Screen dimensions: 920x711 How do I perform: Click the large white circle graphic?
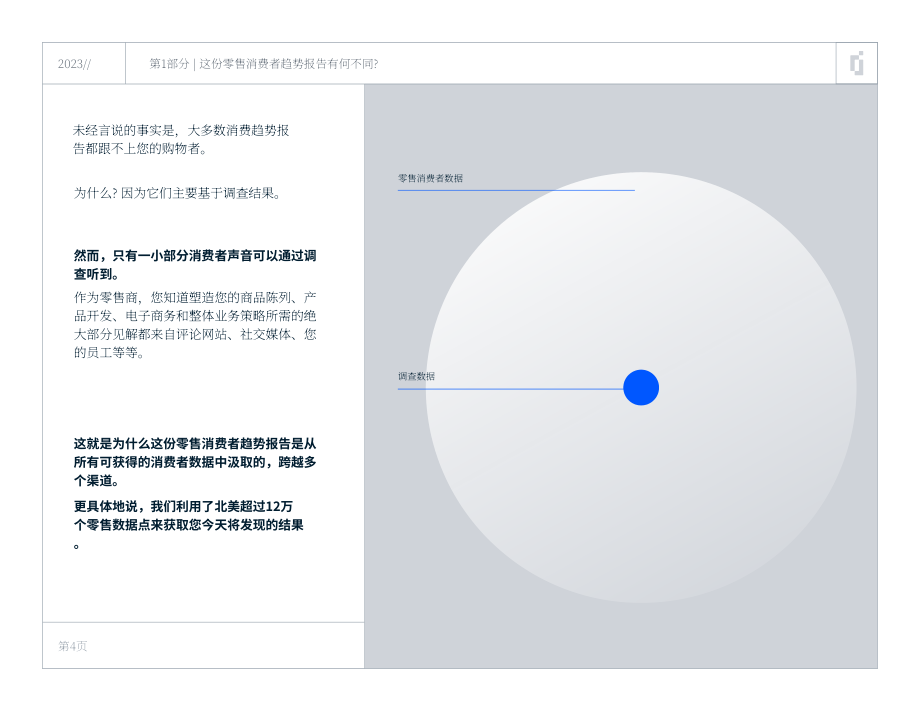pos(641,387)
